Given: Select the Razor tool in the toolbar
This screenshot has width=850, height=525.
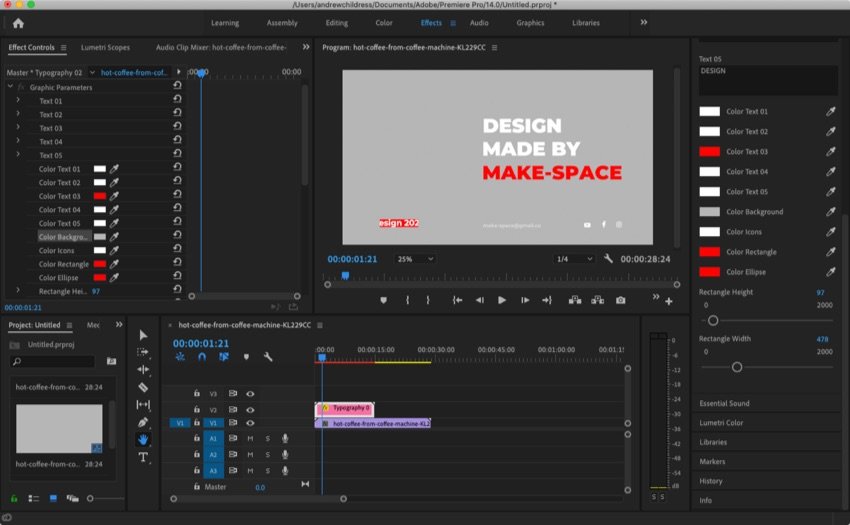Looking at the screenshot, I should click(x=143, y=387).
